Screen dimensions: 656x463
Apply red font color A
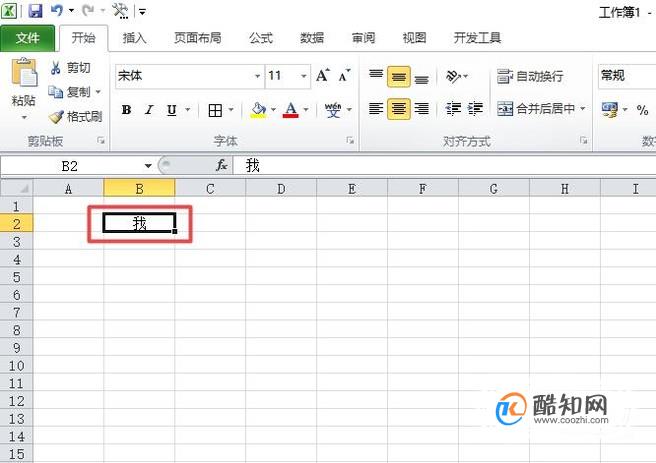(x=291, y=110)
